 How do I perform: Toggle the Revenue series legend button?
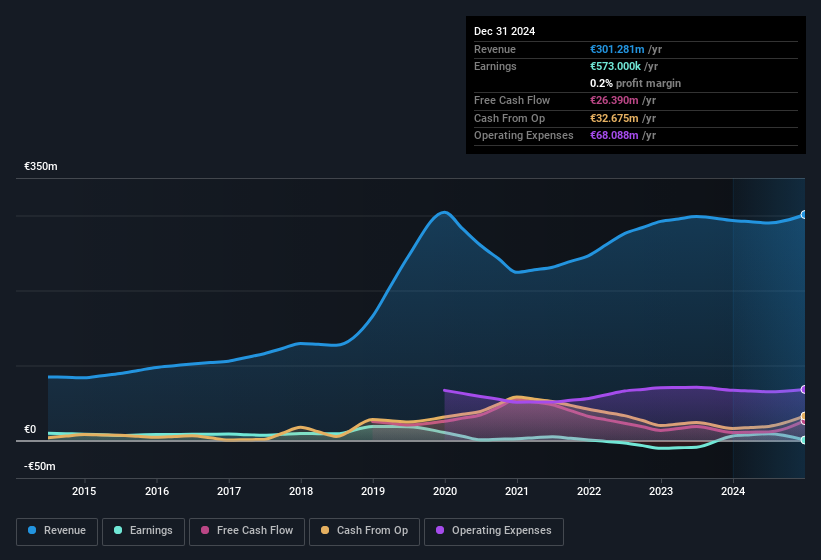tap(58, 530)
